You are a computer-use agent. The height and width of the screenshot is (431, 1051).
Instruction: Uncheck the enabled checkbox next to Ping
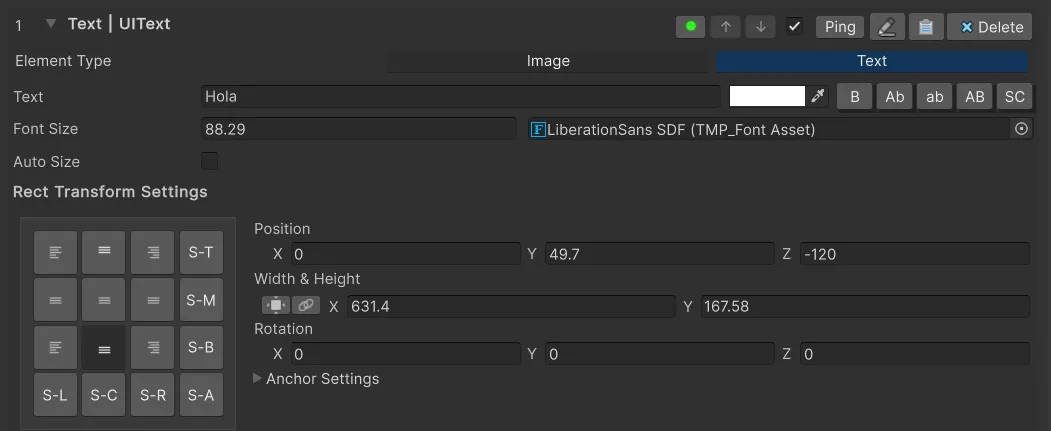tap(795, 27)
